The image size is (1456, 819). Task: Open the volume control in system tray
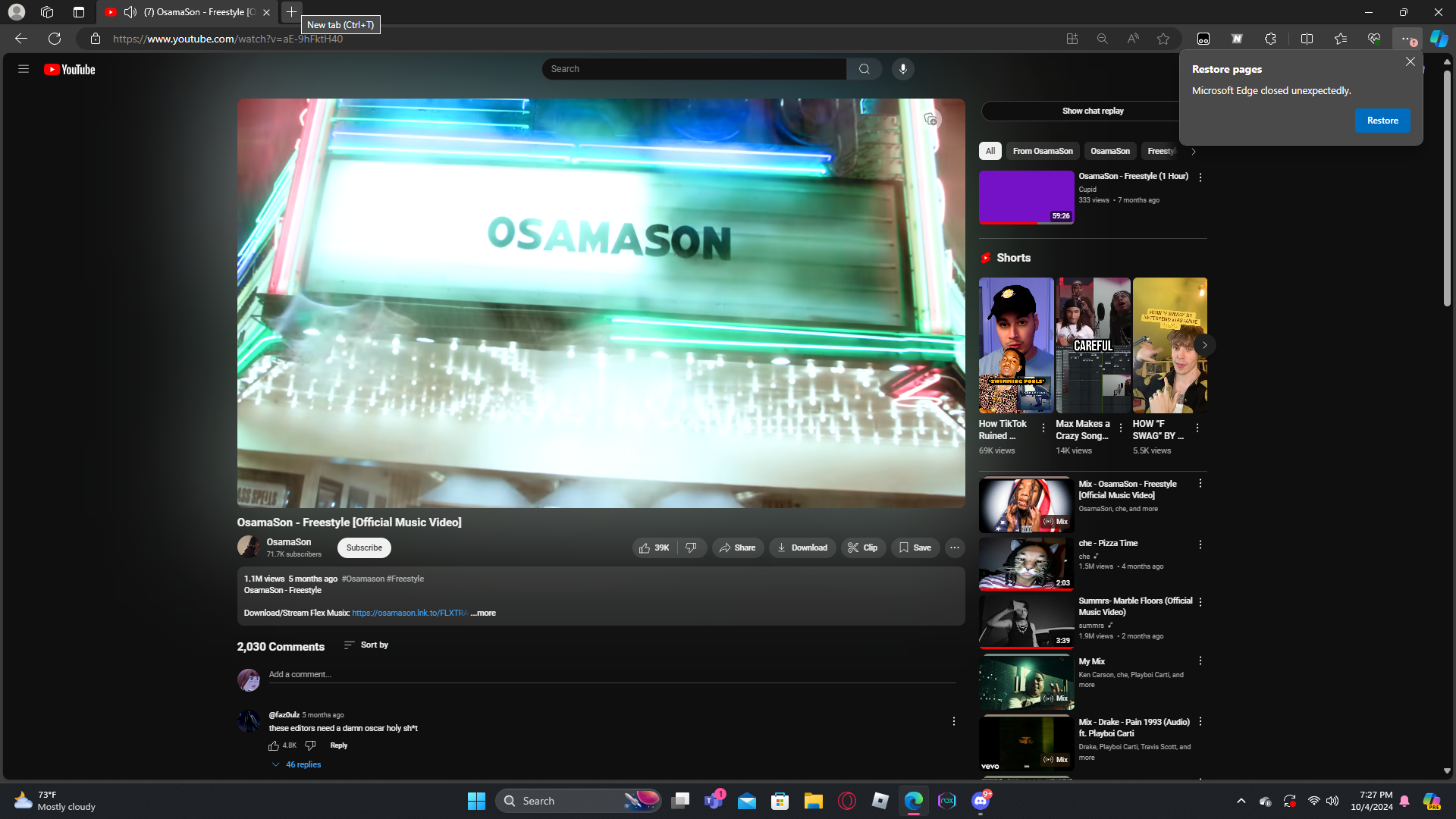coord(1332,801)
